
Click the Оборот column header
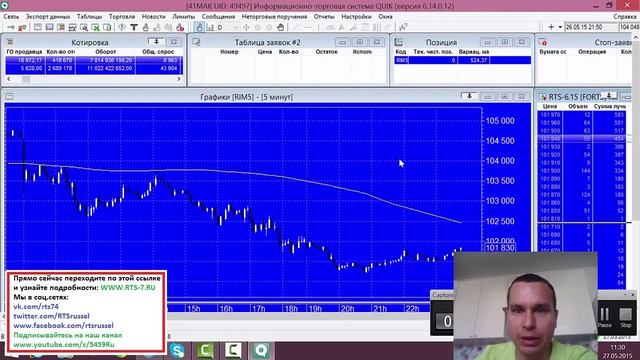pos(106,52)
